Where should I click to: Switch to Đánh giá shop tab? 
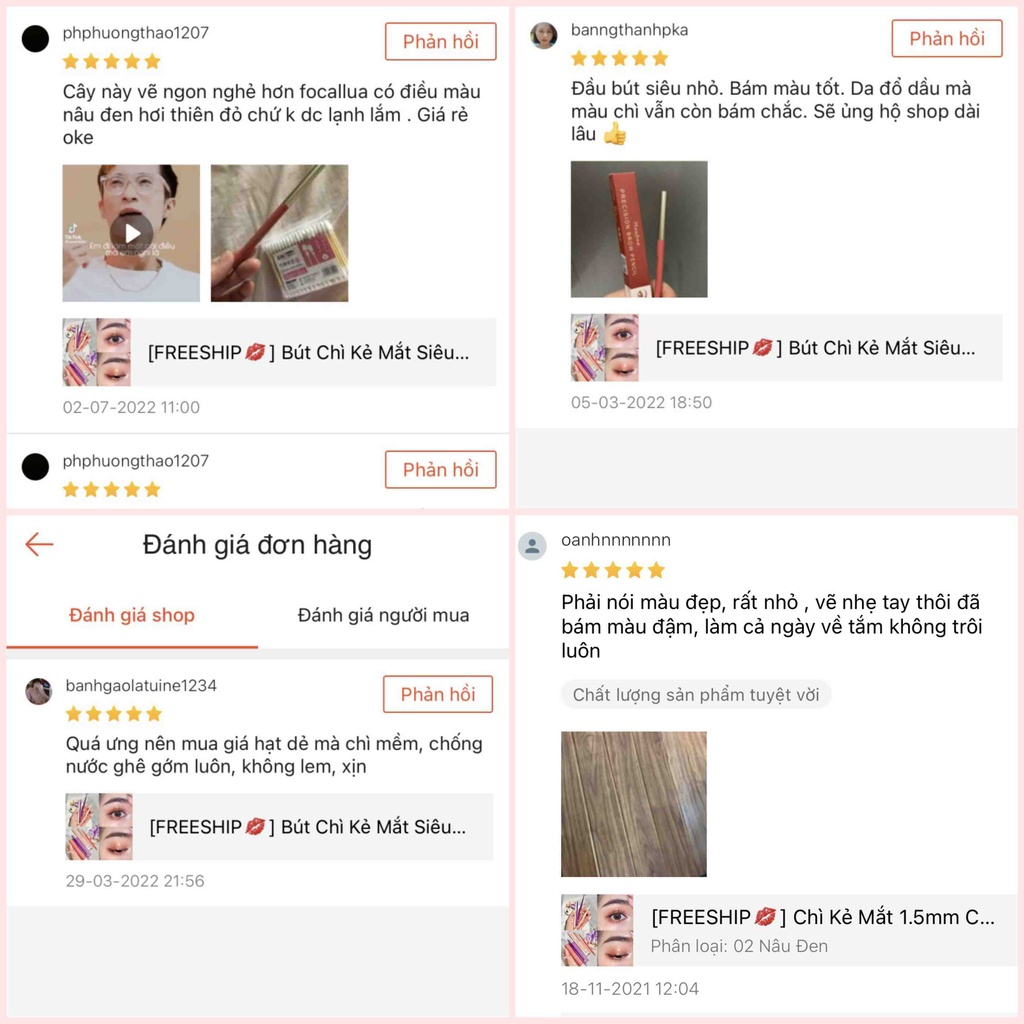[132, 615]
